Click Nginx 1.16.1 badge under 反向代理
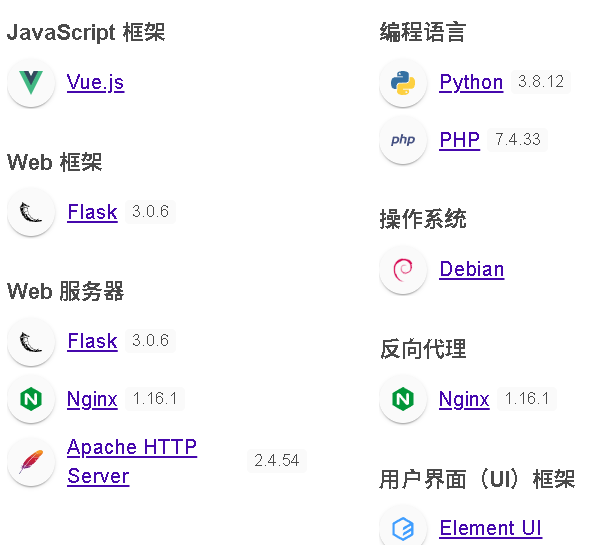The image size is (604, 545). pos(527,399)
